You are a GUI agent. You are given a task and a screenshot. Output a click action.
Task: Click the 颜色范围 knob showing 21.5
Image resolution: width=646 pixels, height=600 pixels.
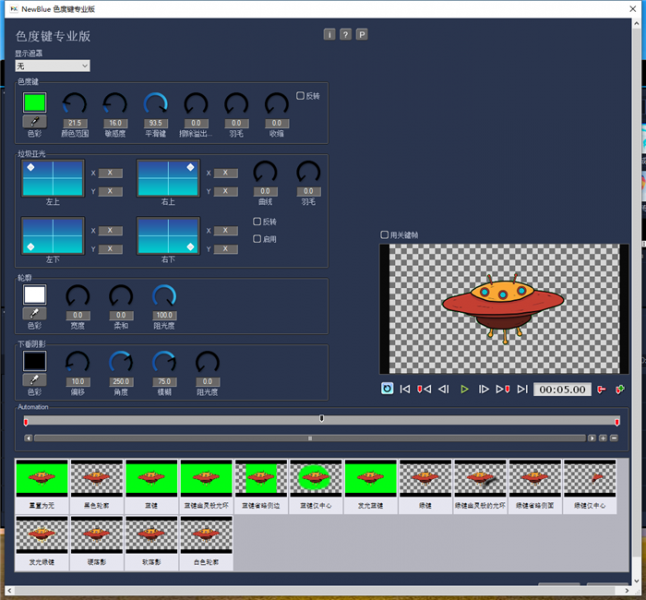click(75, 104)
